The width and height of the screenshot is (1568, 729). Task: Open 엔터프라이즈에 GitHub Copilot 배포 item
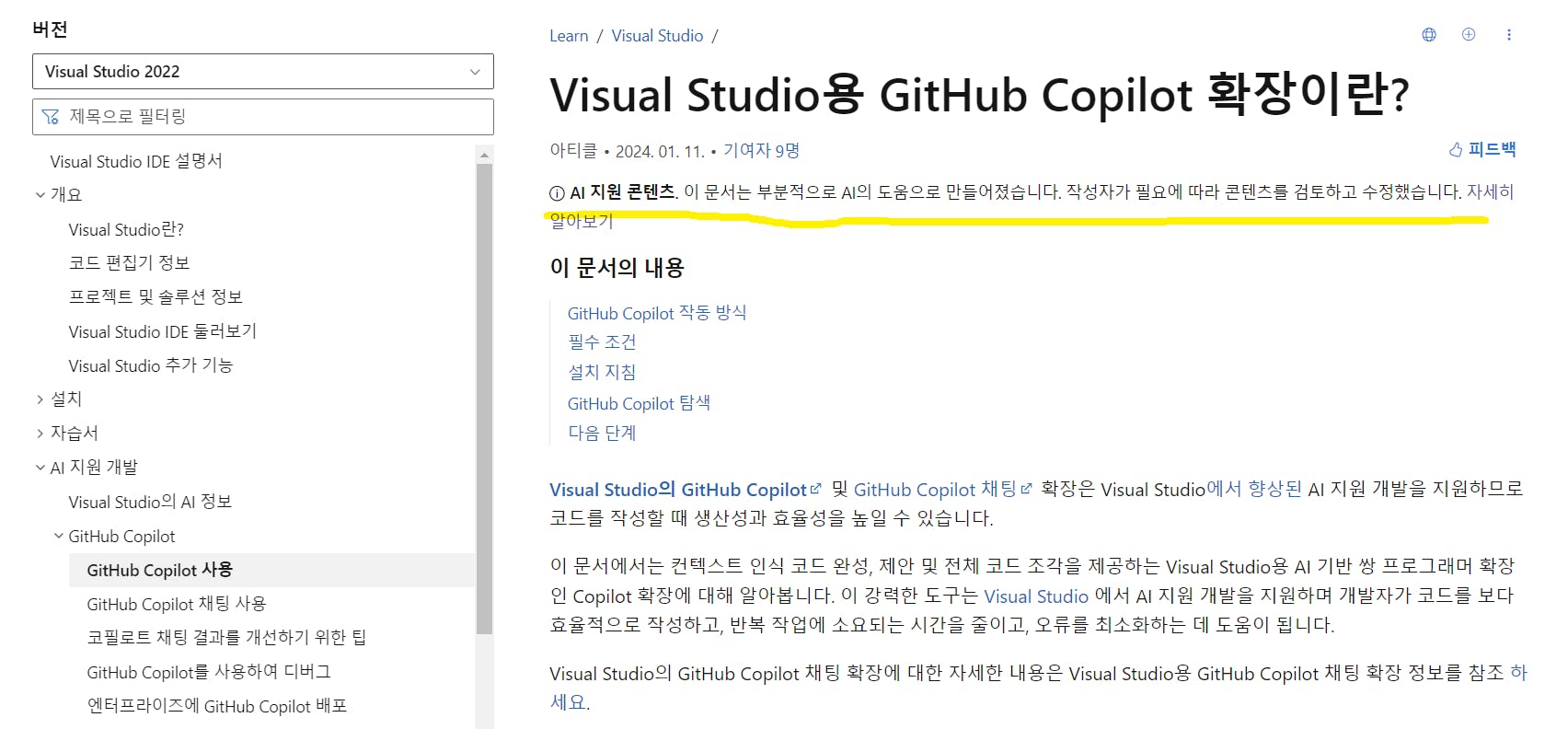[217, 706]
